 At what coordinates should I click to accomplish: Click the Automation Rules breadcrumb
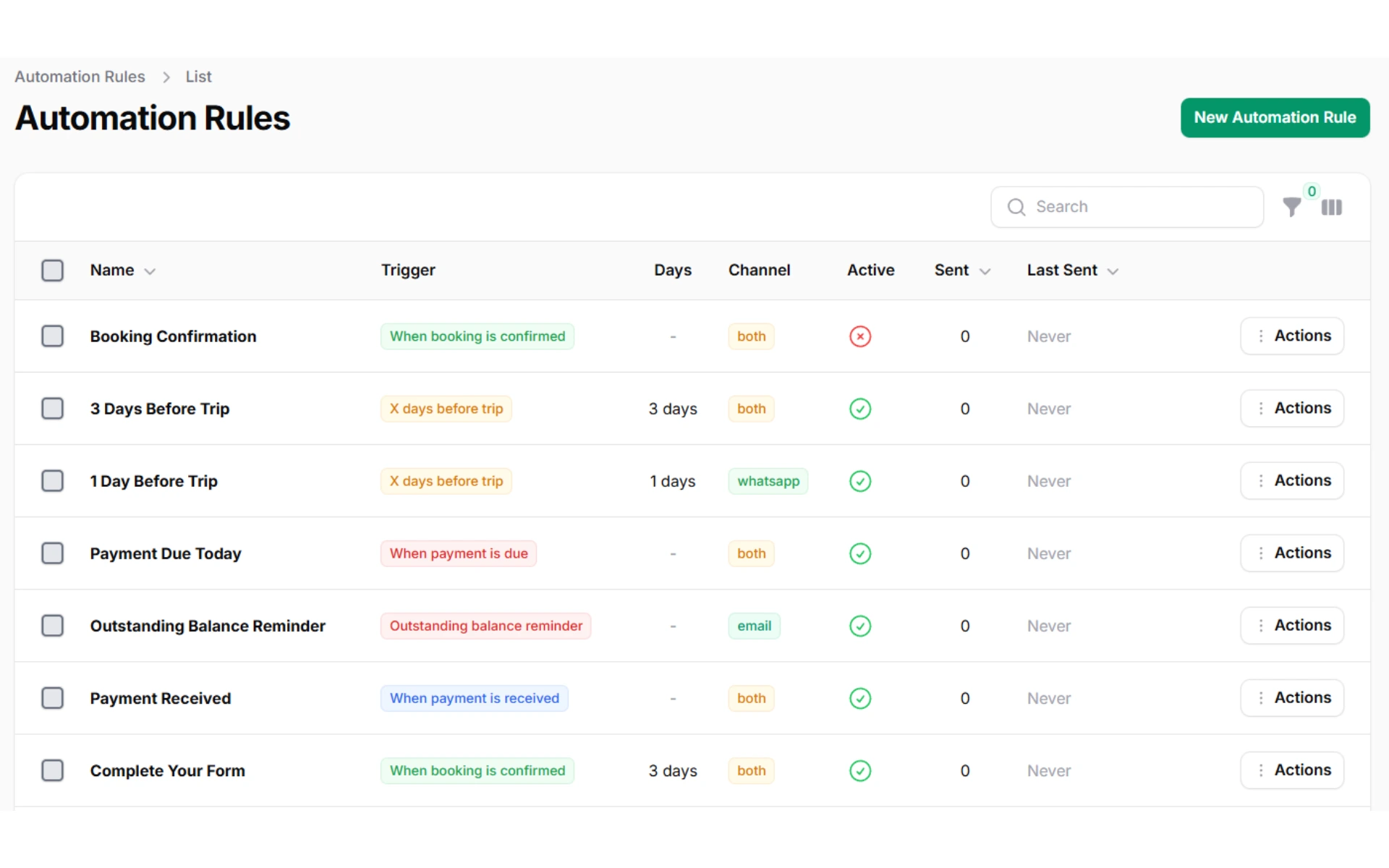click(x=79, y=76)
